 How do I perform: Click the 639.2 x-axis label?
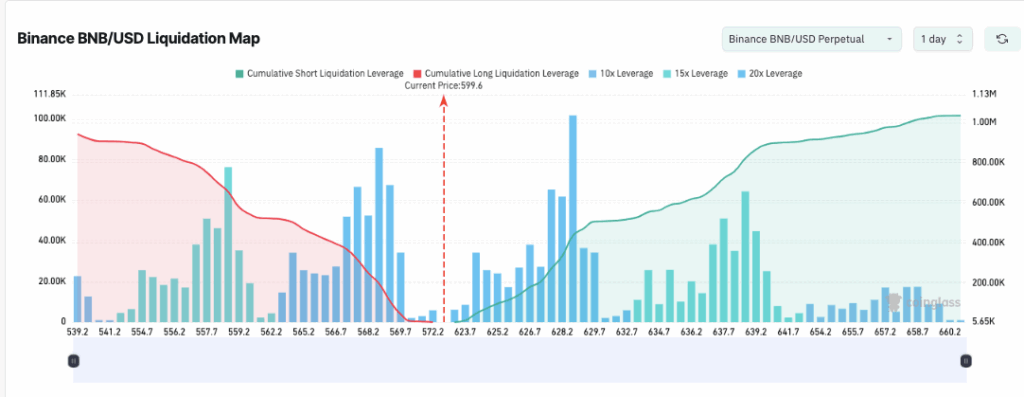(756, 332)
